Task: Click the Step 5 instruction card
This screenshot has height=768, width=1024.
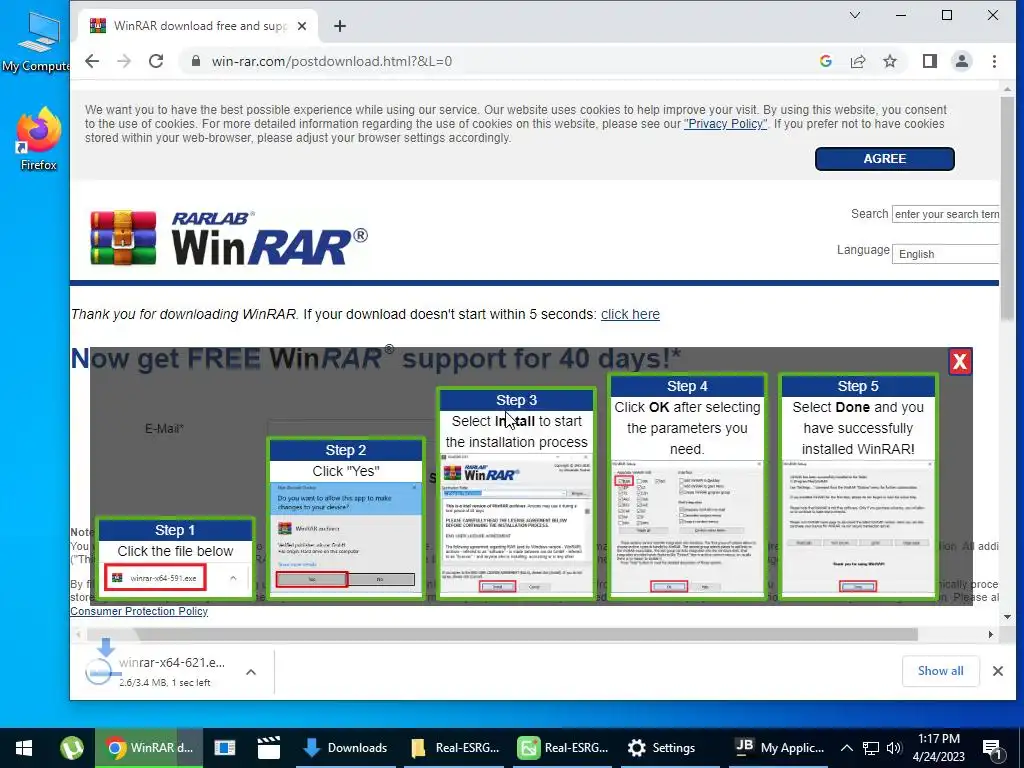Action: point(858,486)
